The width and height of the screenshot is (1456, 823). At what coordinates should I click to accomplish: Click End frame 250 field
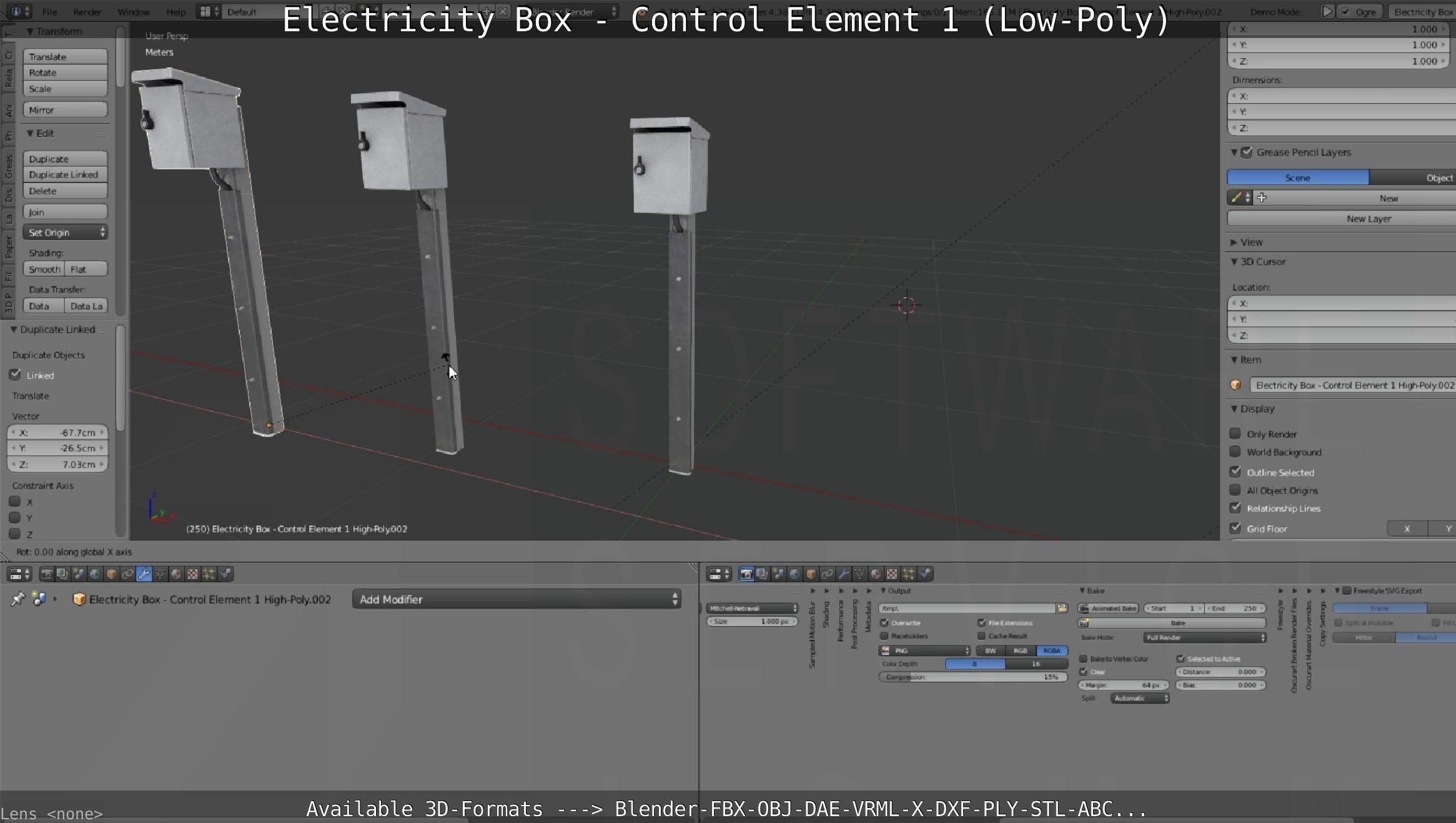[x=1235, y=608]
